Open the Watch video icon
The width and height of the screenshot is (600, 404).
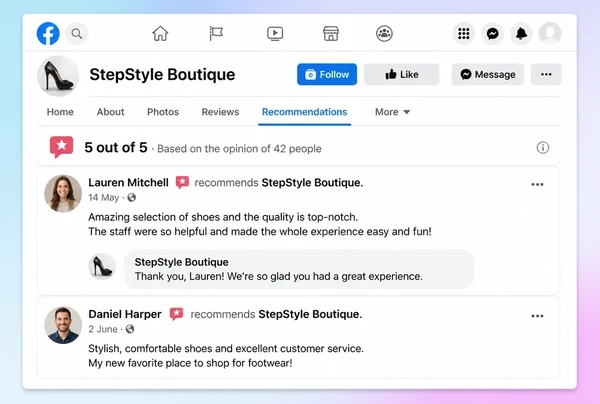coord(275,34)
